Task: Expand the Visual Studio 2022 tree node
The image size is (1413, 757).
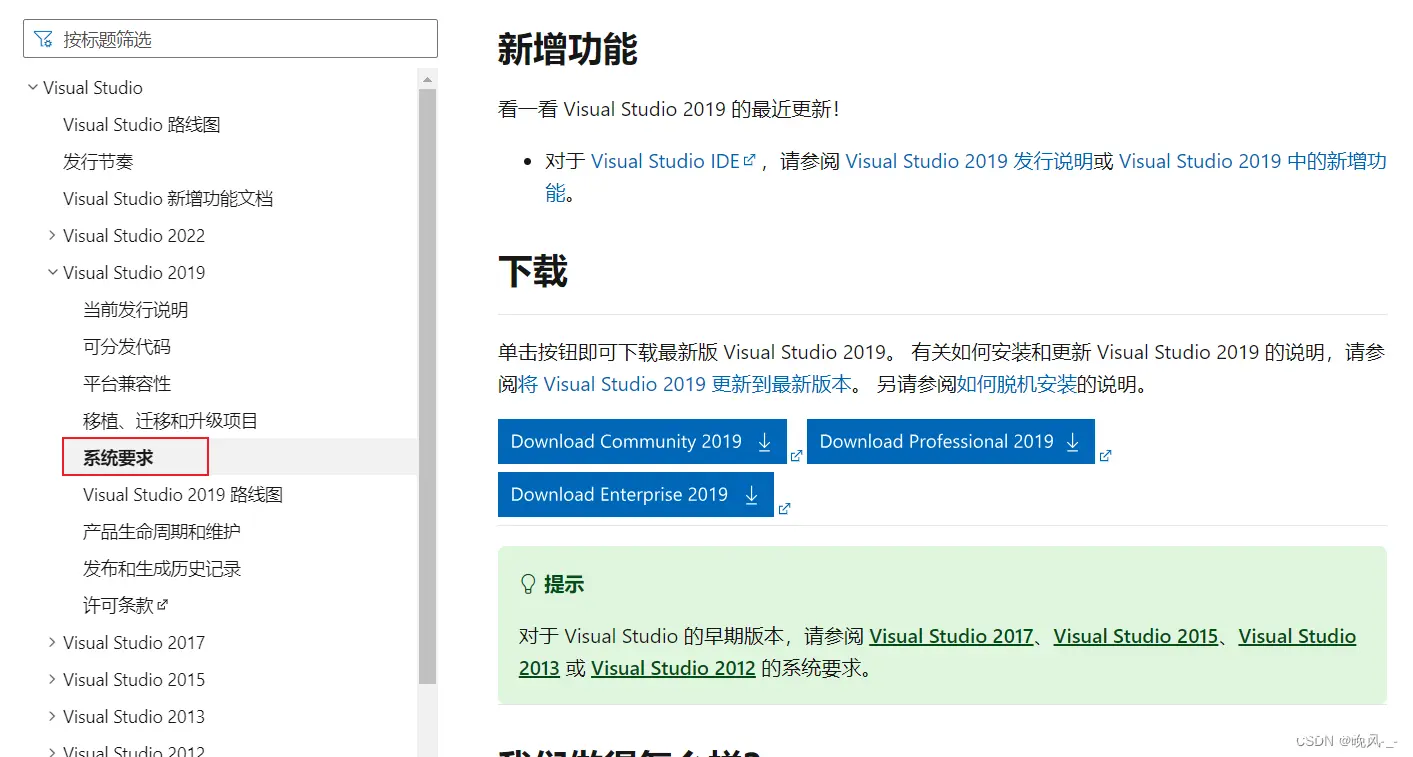Action: pos(52,235)
